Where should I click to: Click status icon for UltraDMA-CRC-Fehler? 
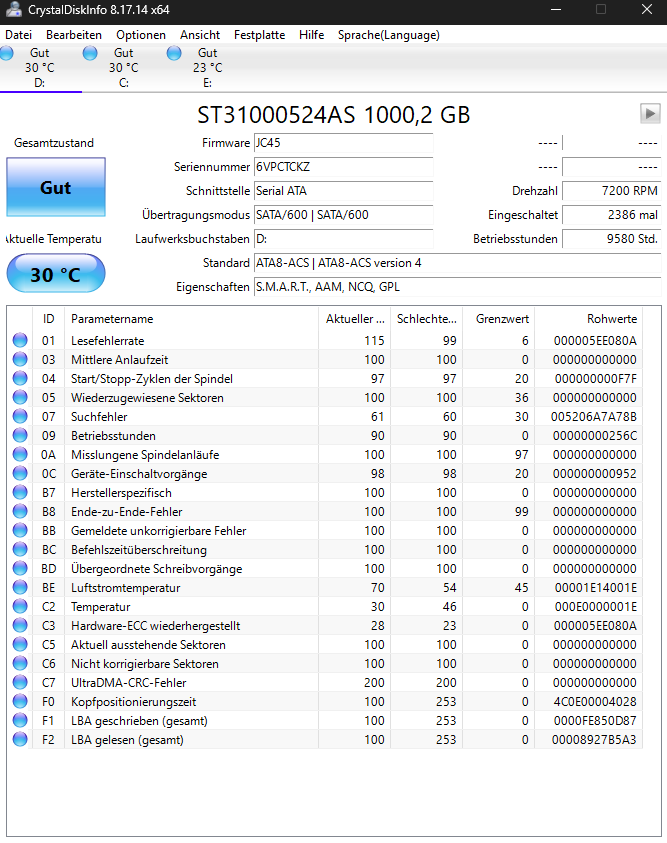point(20,682)
